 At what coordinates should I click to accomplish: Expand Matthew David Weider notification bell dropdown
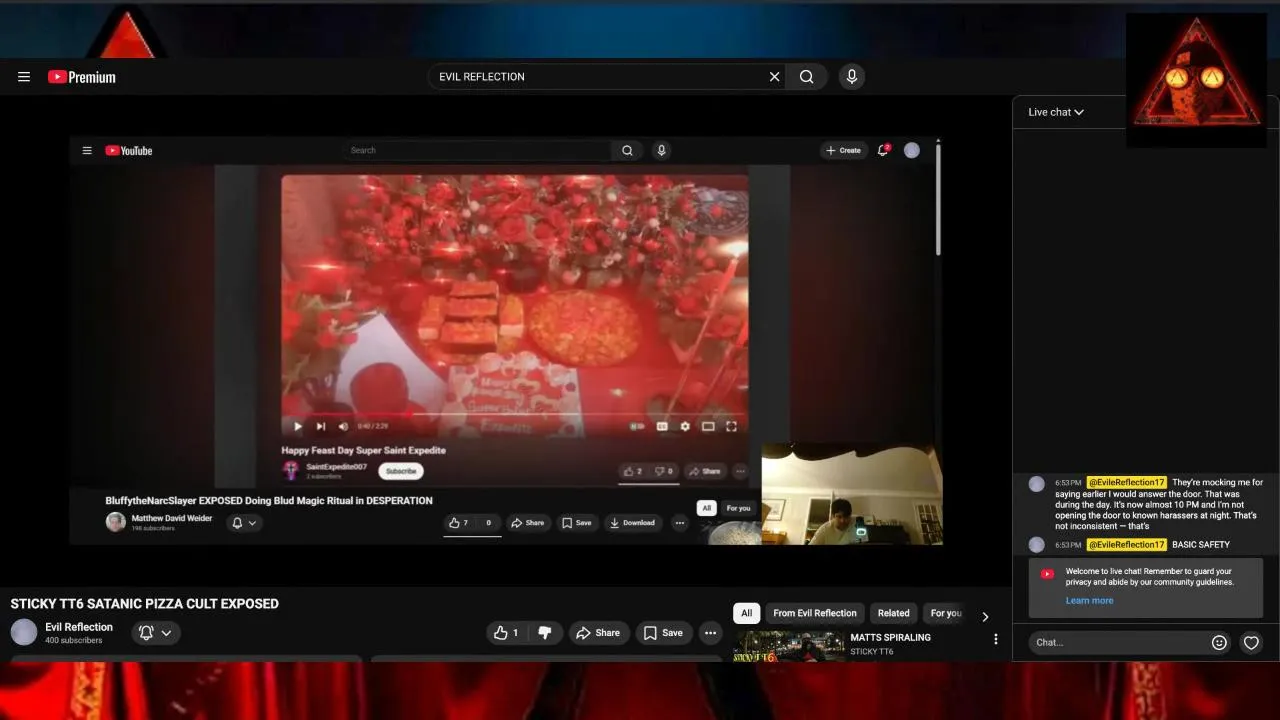click(244, 523)
